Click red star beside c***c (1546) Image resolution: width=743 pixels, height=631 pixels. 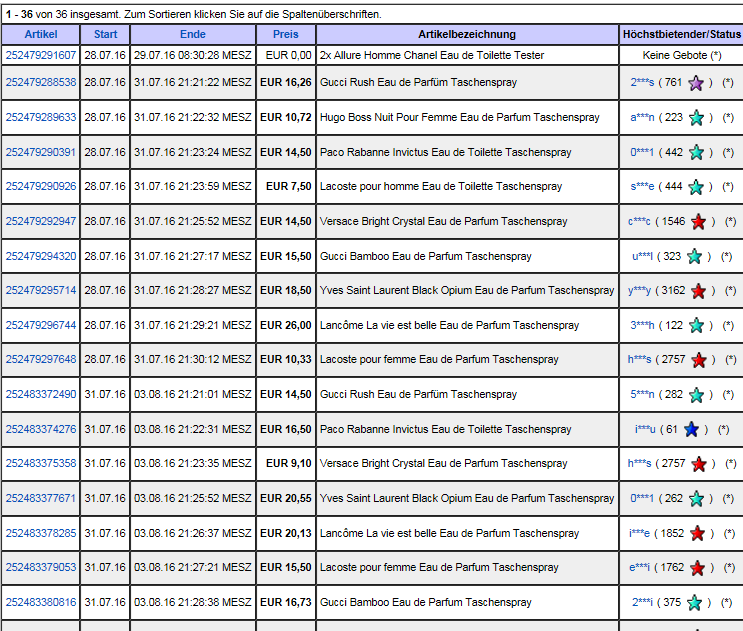tap(698, 222)
